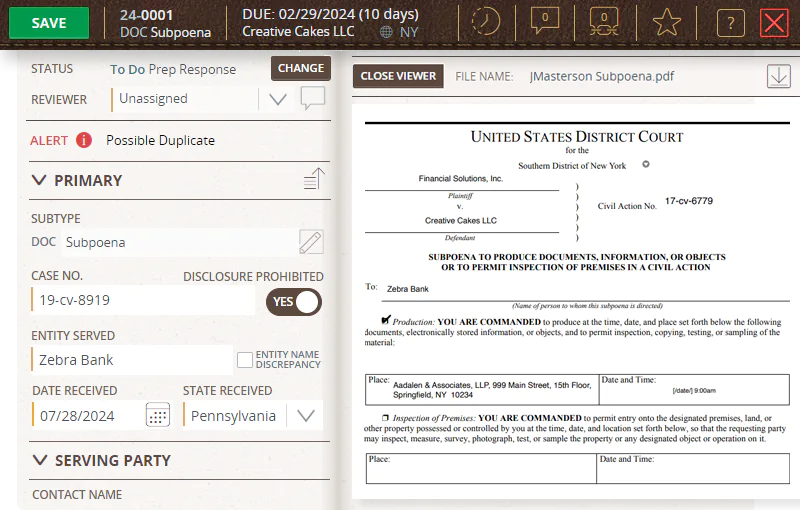Click the red alert info icon
Image resolution: width=800 pixels, height=510 pixels.
click(x=84, y=140)
